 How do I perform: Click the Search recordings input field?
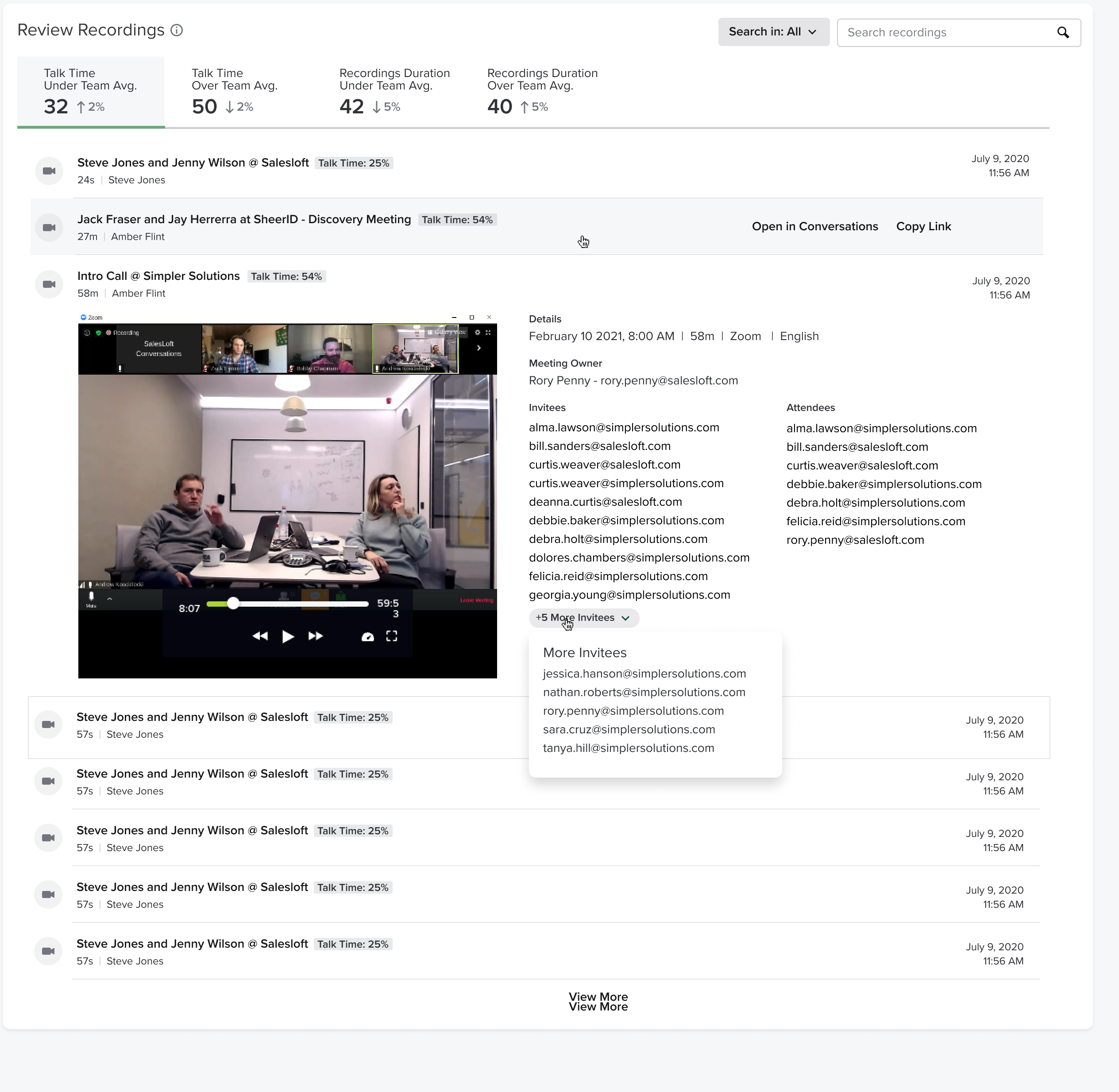pos(946,33)
